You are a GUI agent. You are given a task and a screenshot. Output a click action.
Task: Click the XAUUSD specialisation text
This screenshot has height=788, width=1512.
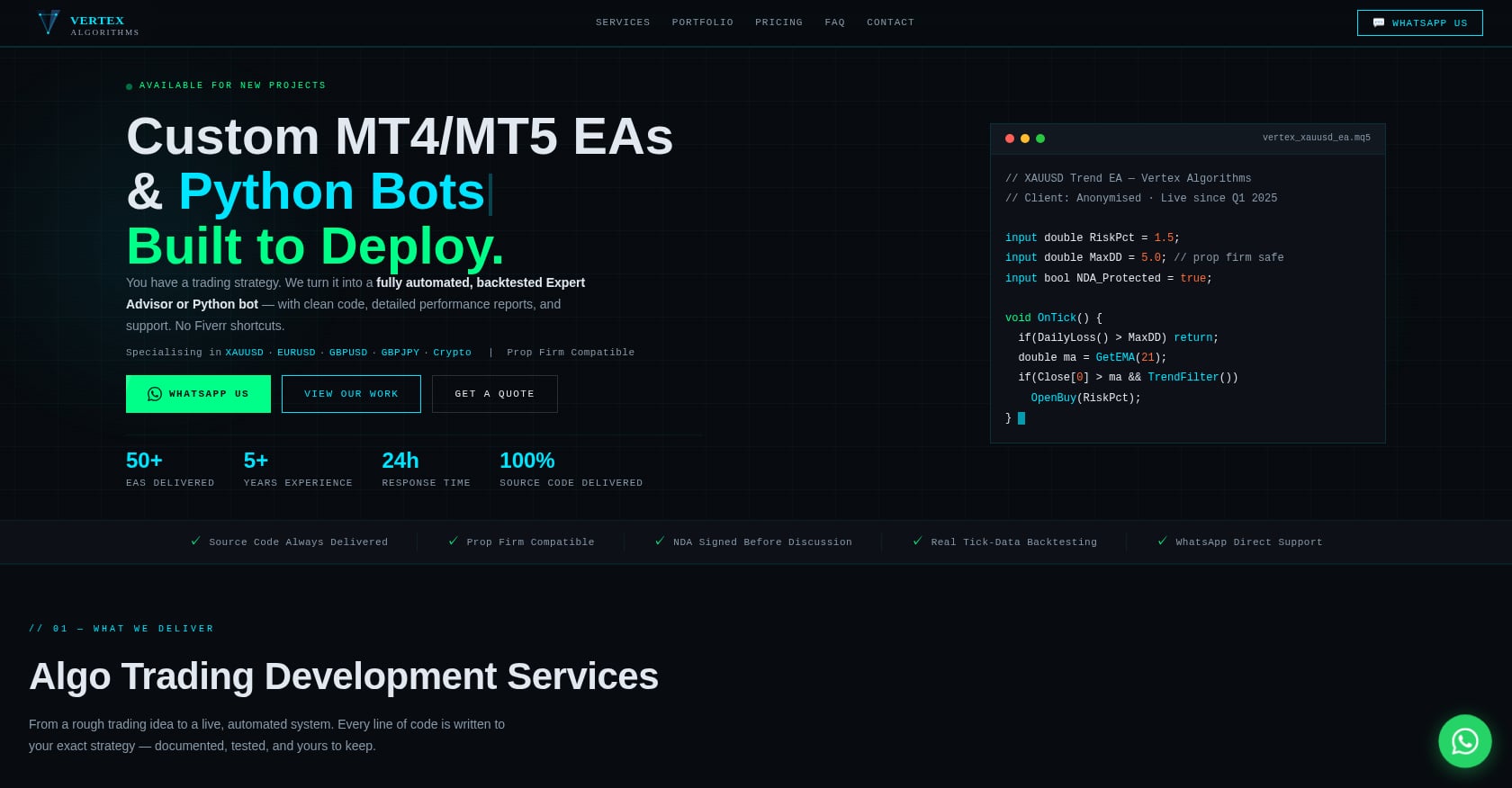coord(245,353)
